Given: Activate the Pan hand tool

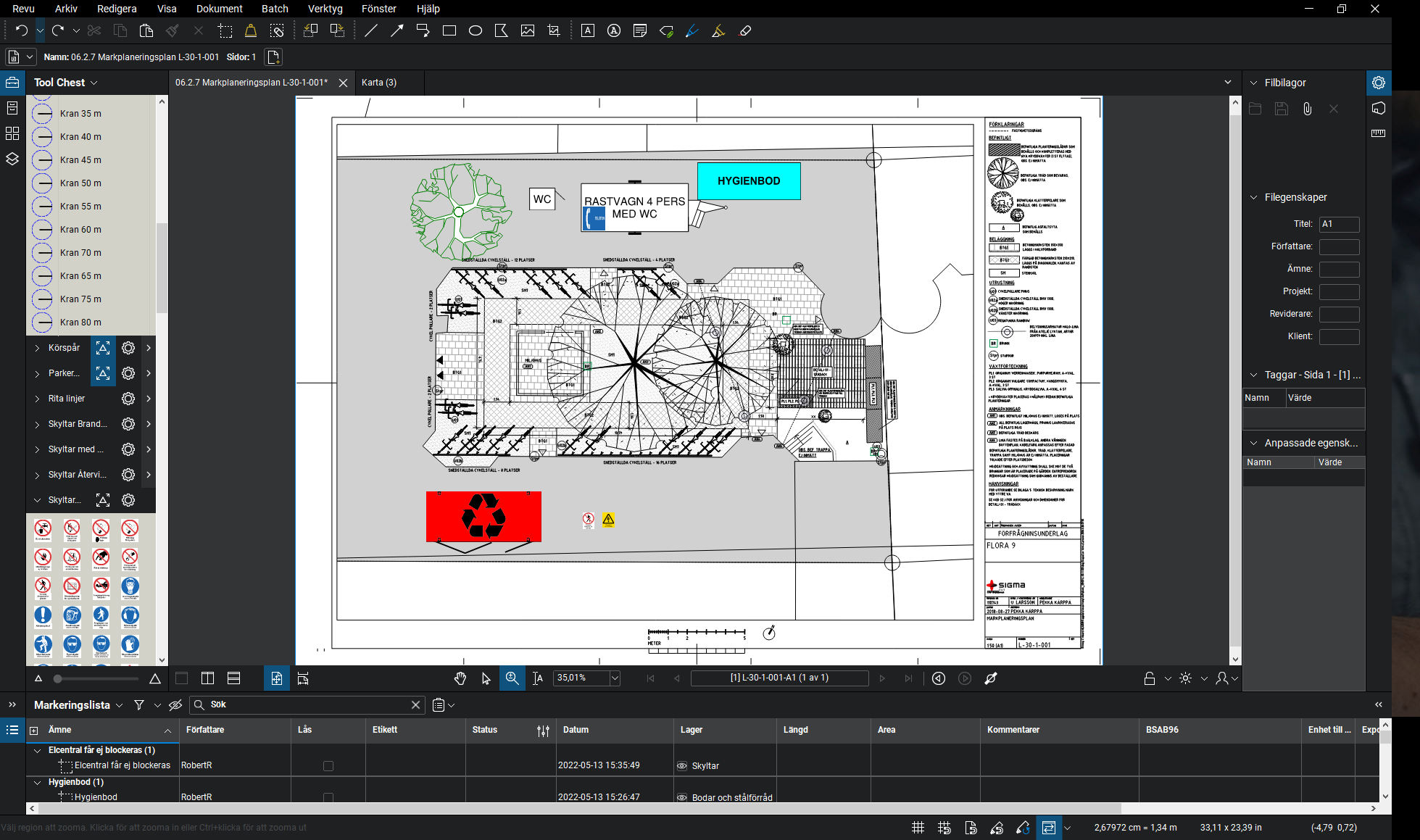Looking at the screenshot, I should point(460,678).
